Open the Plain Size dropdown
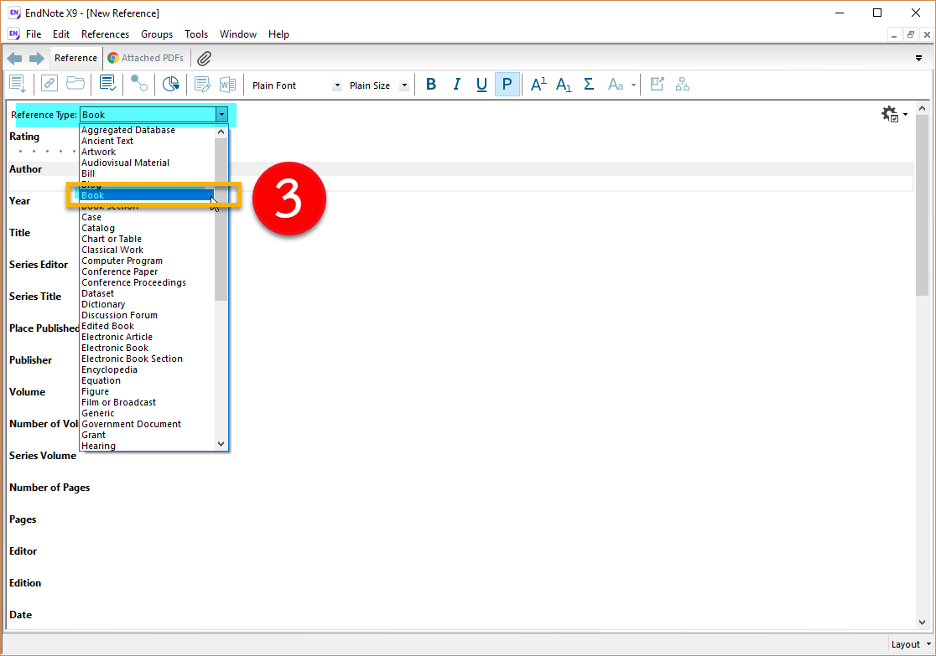The height and width of the screenshot is (656, 936). point(404,86)
